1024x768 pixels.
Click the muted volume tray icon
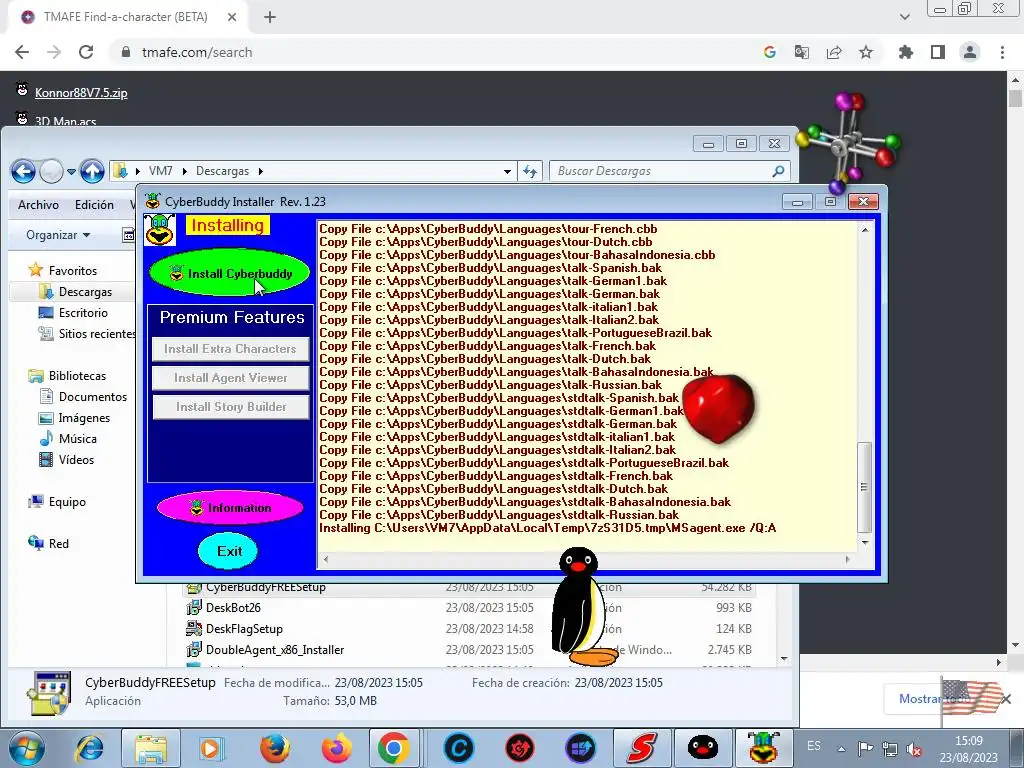914,750
